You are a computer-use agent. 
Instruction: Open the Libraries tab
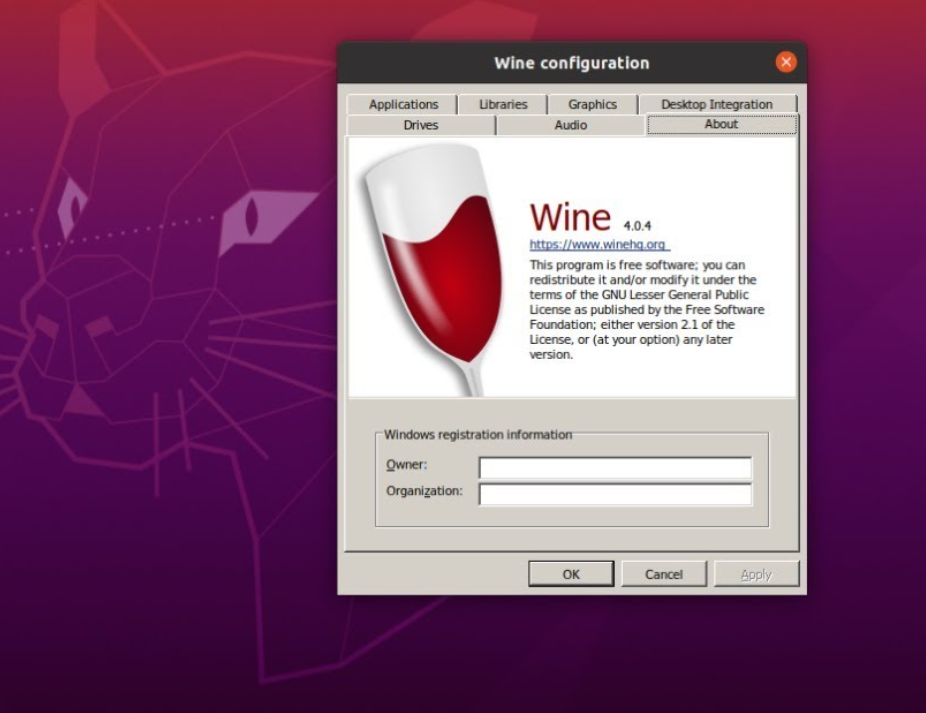(x=503, y=104)
